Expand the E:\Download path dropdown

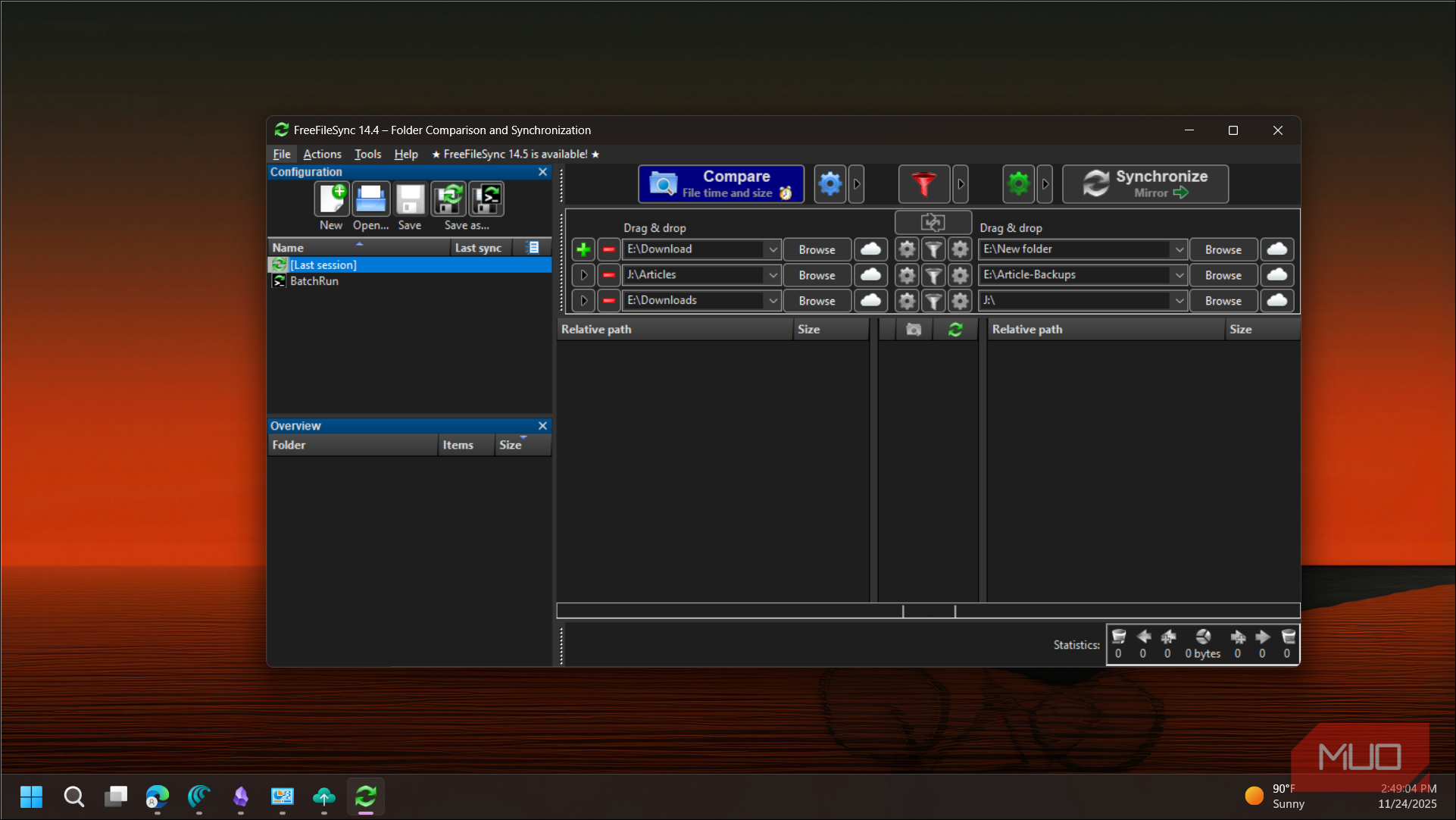[x=773, y=249]
